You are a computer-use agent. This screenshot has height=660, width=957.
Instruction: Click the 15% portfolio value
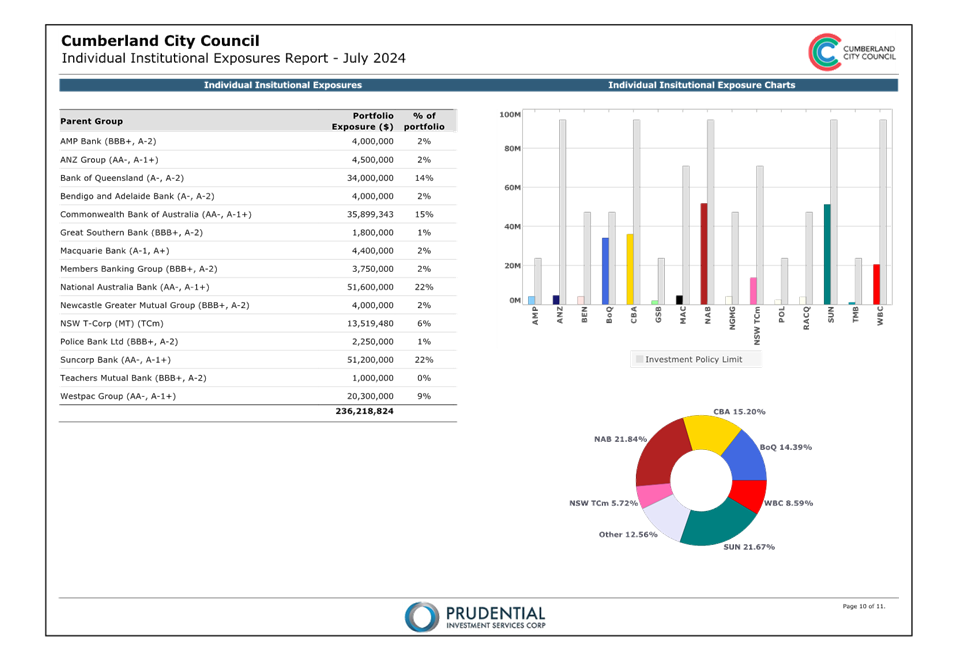pyautogui.click(x=424, y=214)
